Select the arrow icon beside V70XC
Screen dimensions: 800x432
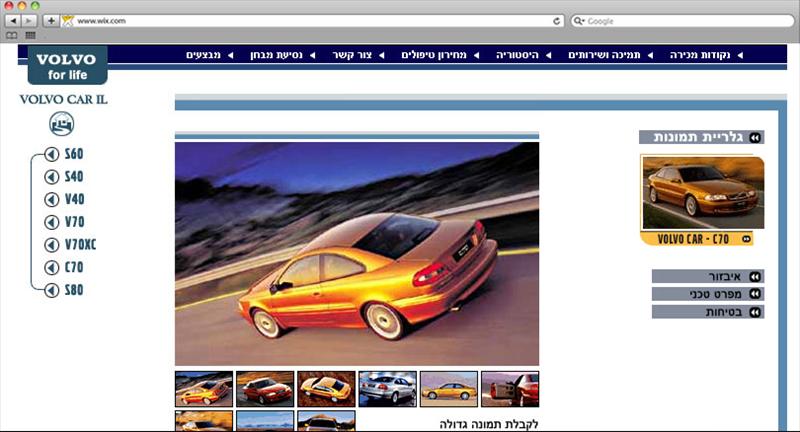coord(52,245)
